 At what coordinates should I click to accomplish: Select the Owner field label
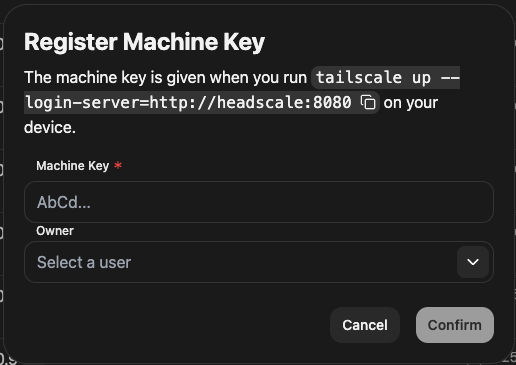[55, 231]
